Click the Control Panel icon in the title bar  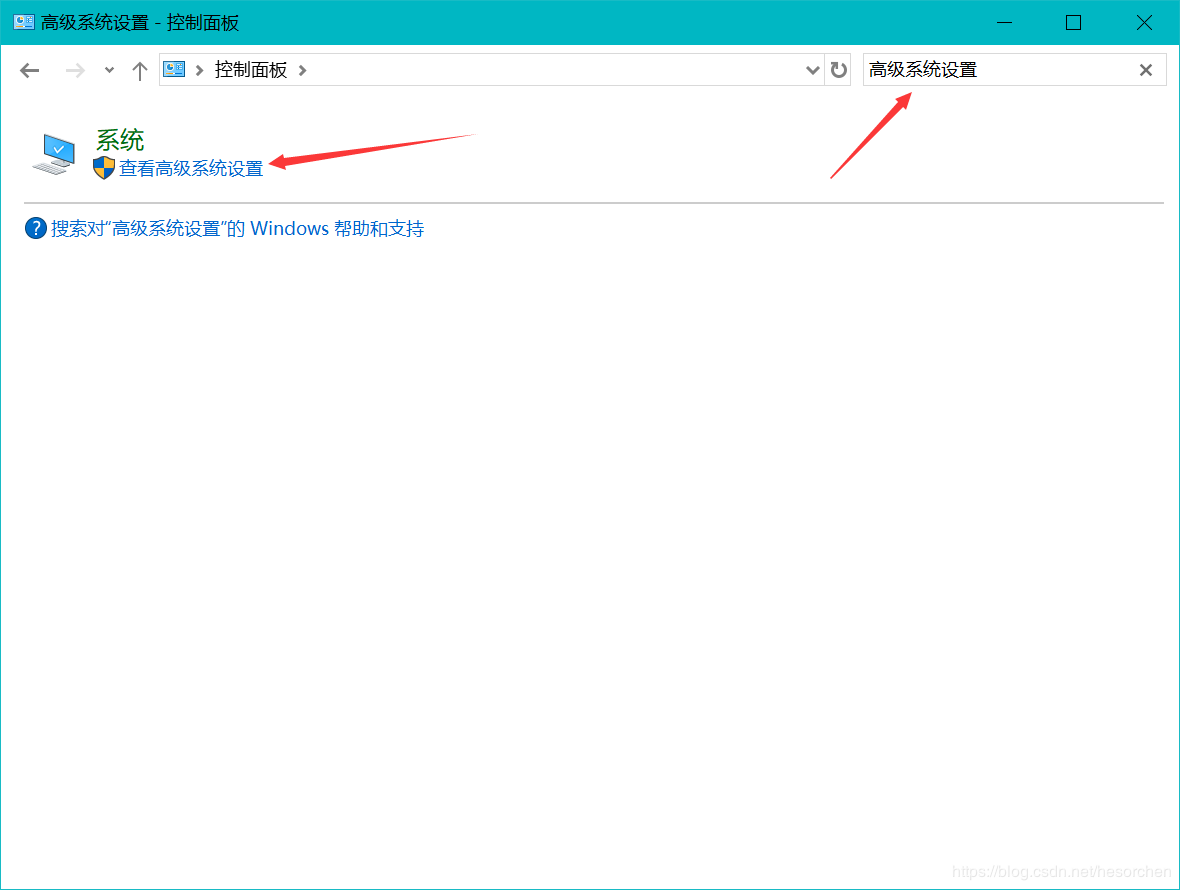22,21
